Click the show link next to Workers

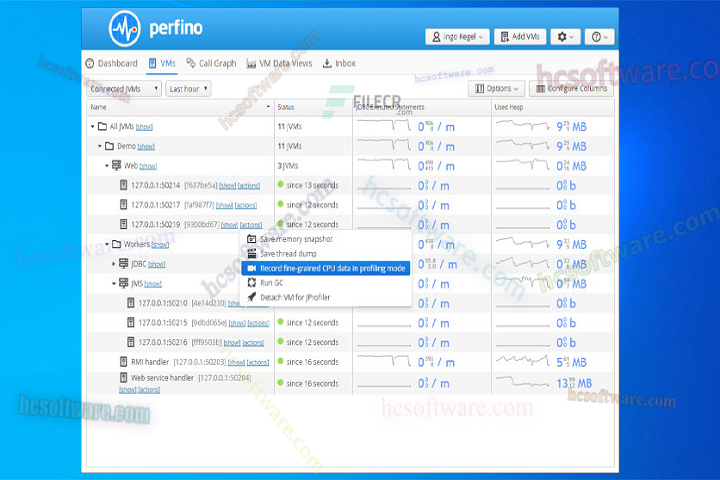pos(160,245)
